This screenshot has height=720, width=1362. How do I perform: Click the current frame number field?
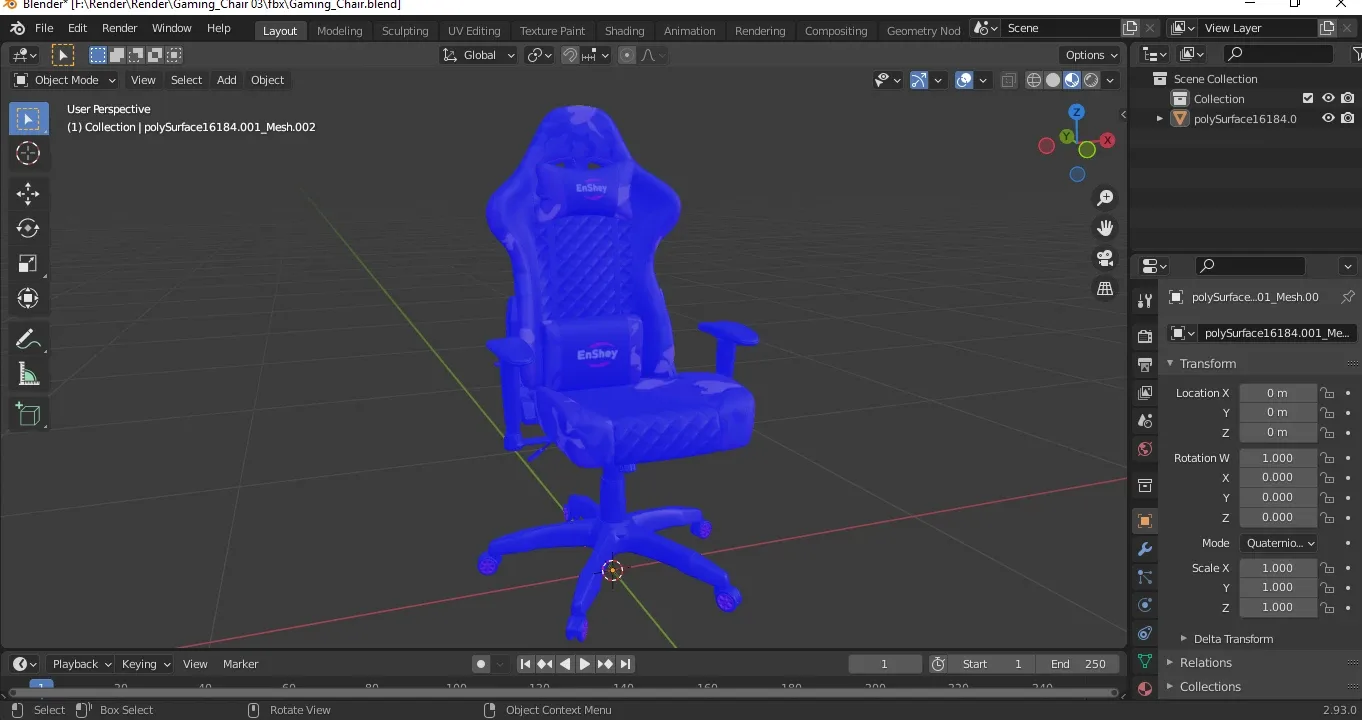[885, 664]
